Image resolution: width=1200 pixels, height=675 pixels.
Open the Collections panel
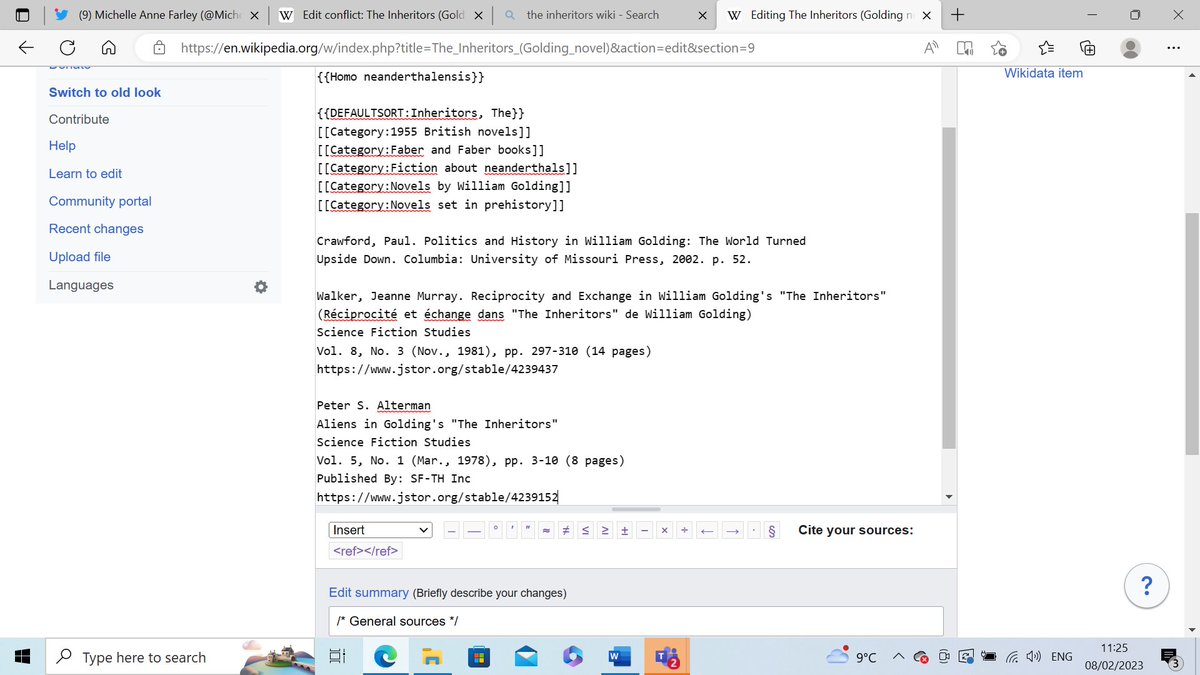pyautogui.click(x=1087, y=48)
